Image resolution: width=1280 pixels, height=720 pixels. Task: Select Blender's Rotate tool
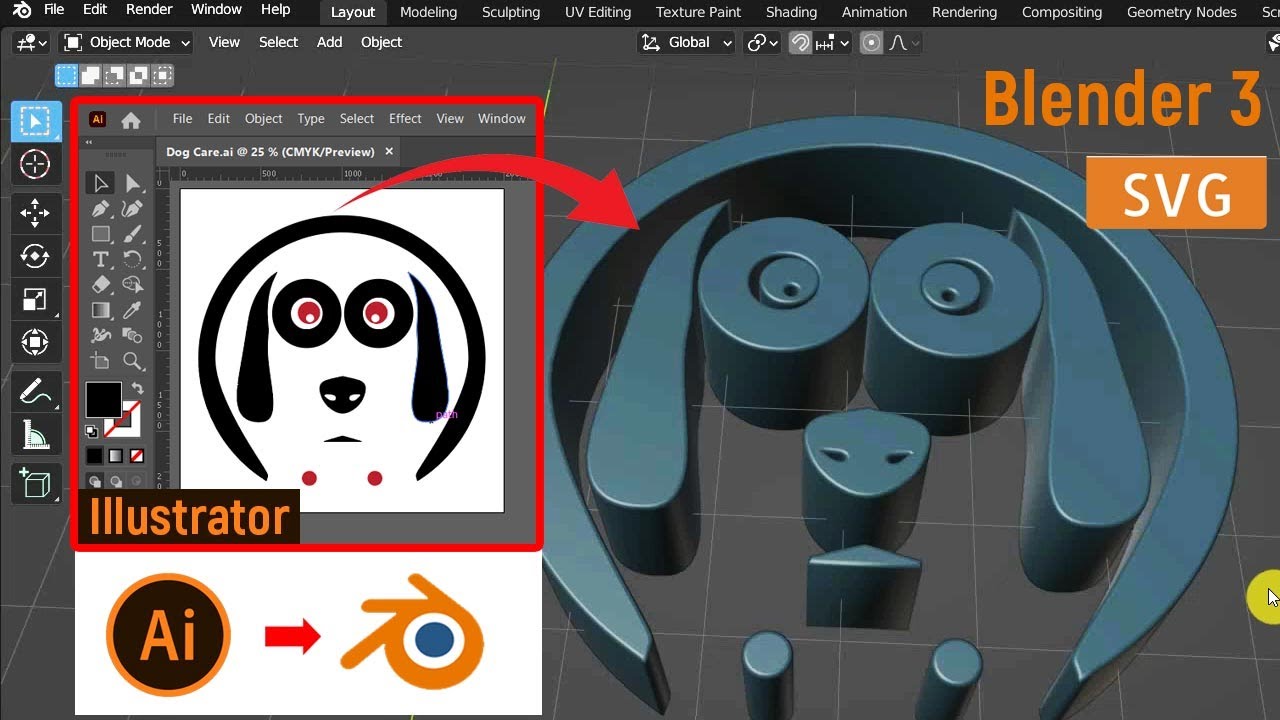(35, 256)
